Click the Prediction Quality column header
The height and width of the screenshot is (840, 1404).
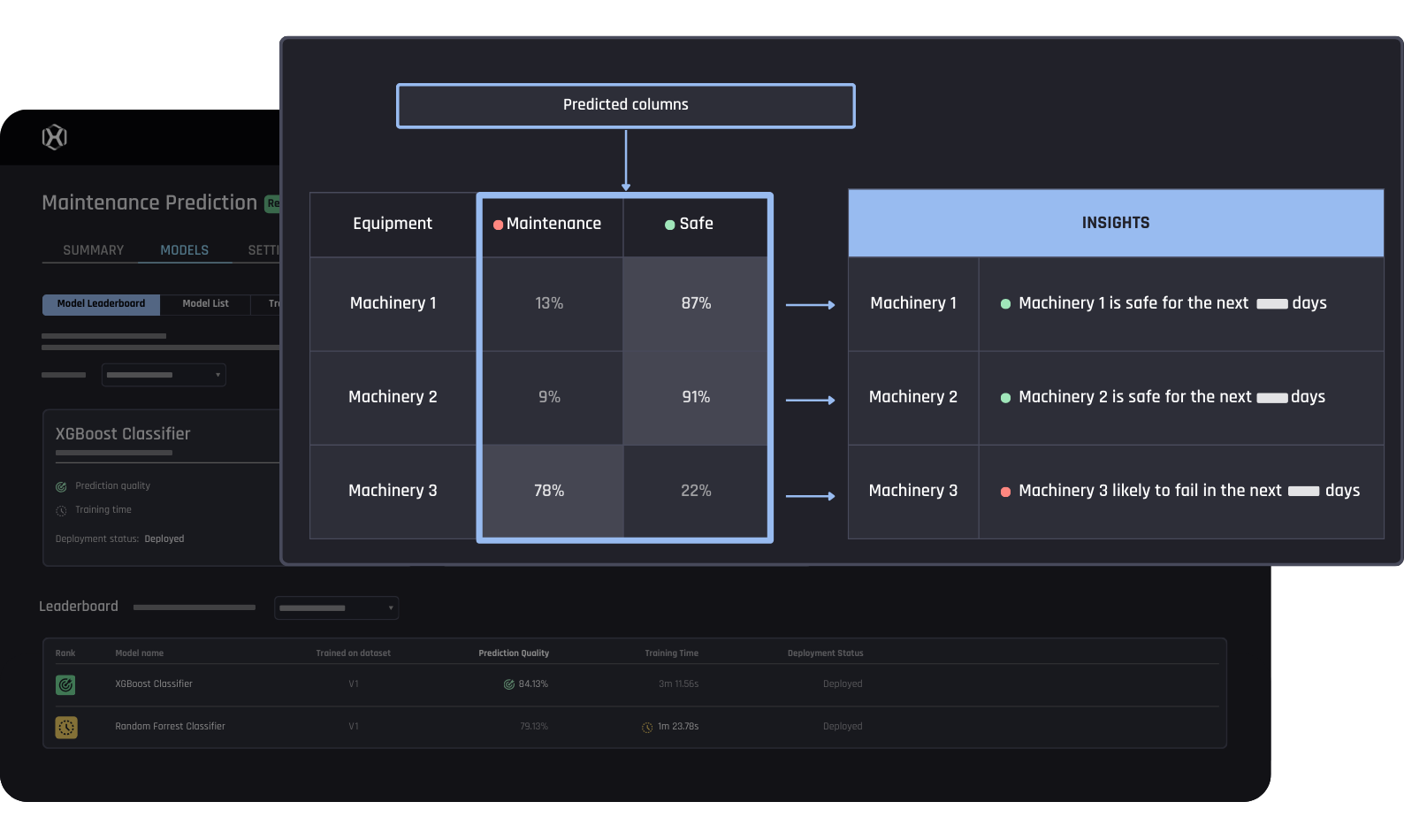(514, 653)
